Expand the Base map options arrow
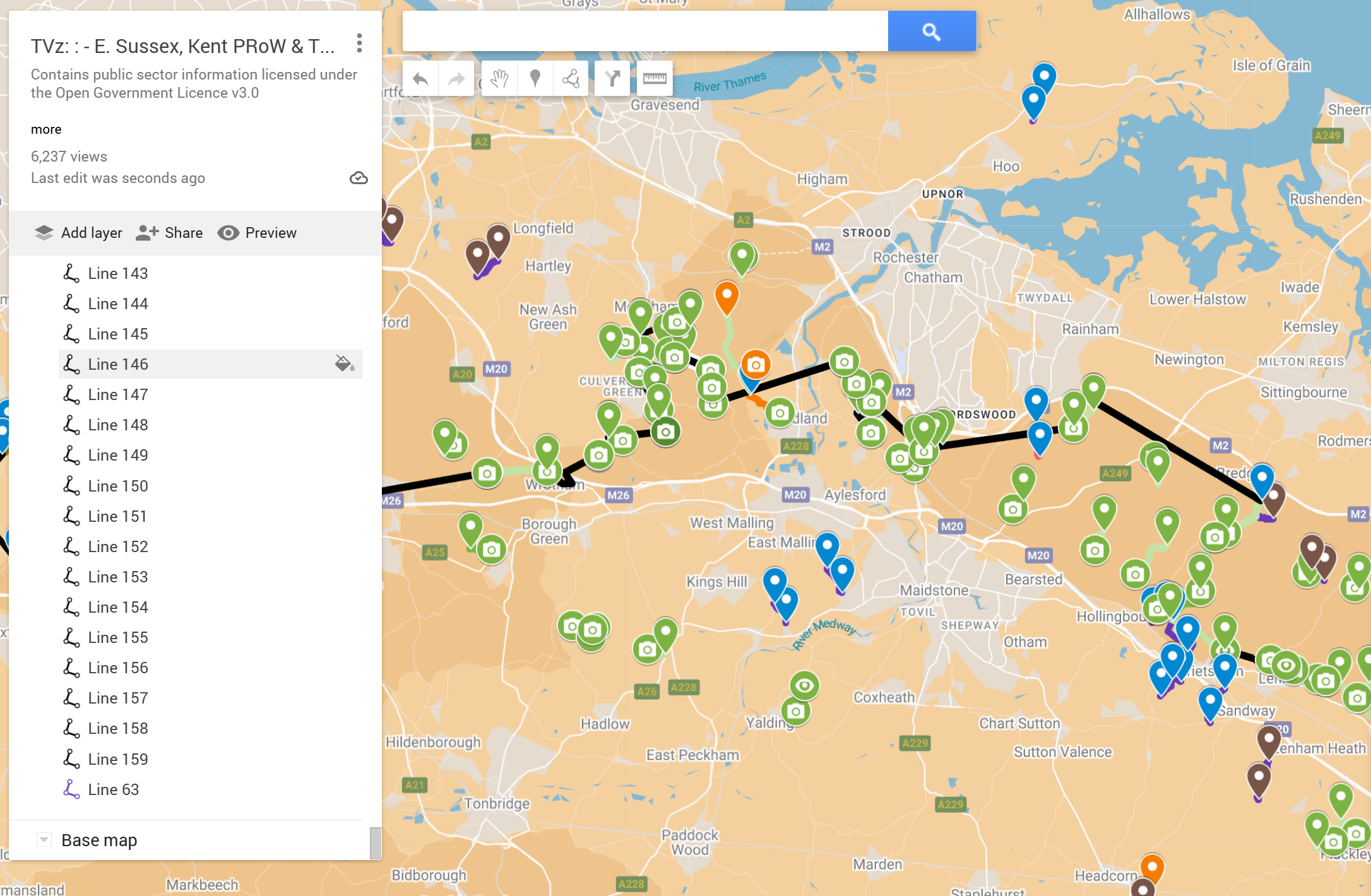This screenshot has width=1371, height=896. tap(44, 840)
